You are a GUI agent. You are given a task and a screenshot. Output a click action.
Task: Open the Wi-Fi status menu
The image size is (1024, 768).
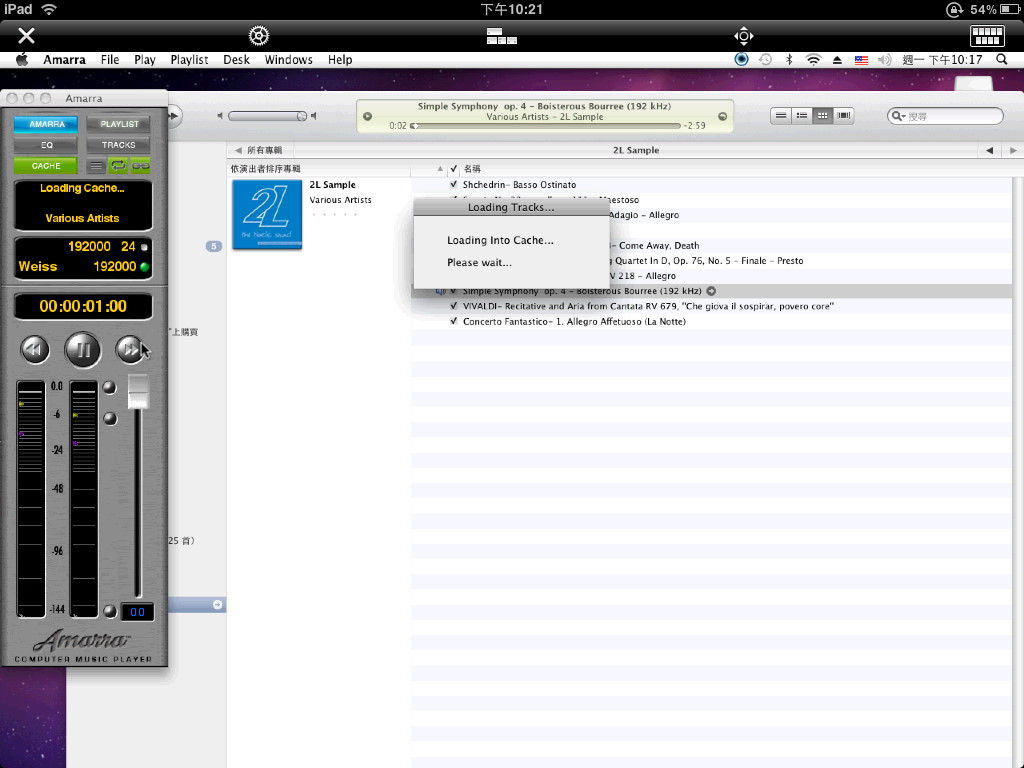813,59
